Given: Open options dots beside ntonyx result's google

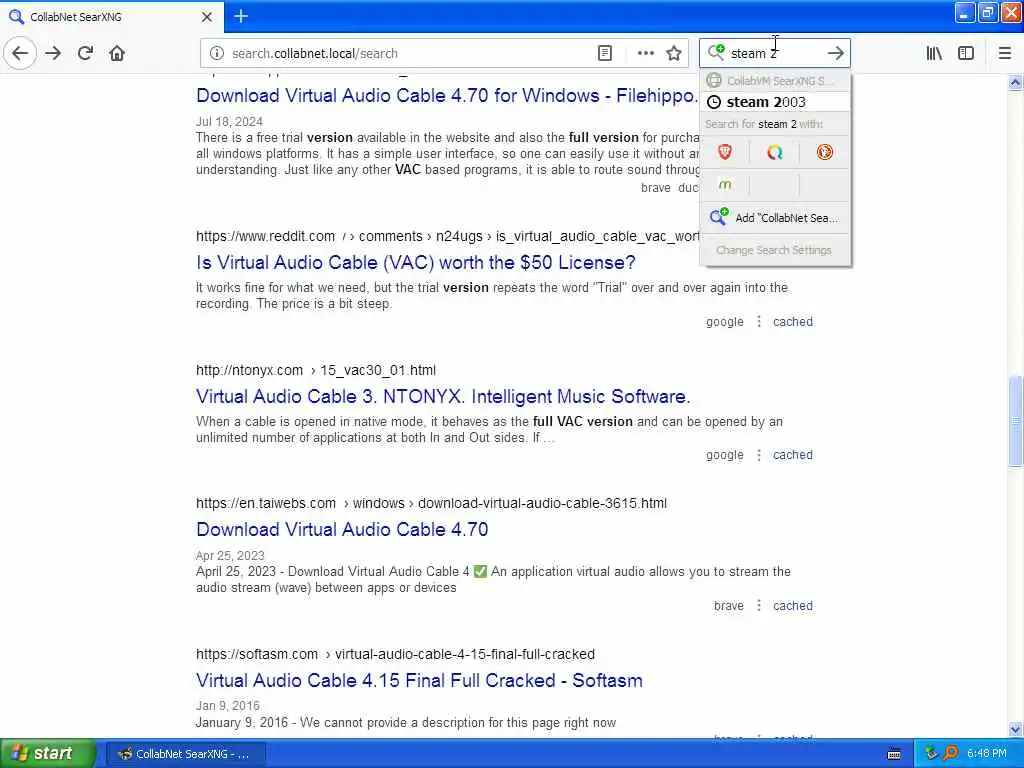Looking at the screenshot, I should [x=758, y=455].
